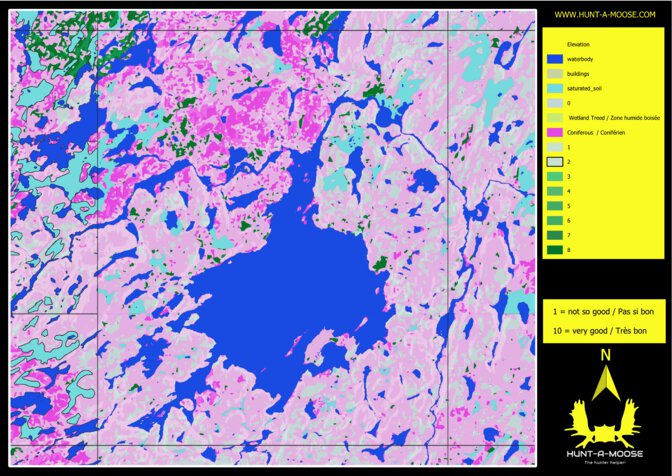
Task: Click the 'waterbody' legend label
Action: tap(580, 59)
